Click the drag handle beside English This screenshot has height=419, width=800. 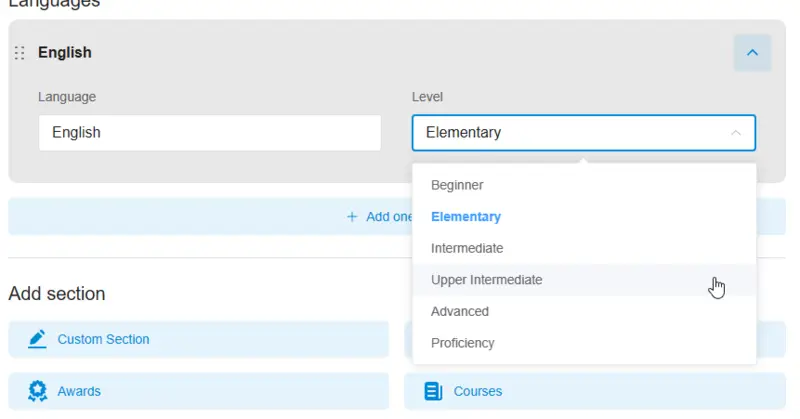tap(20, 53)
